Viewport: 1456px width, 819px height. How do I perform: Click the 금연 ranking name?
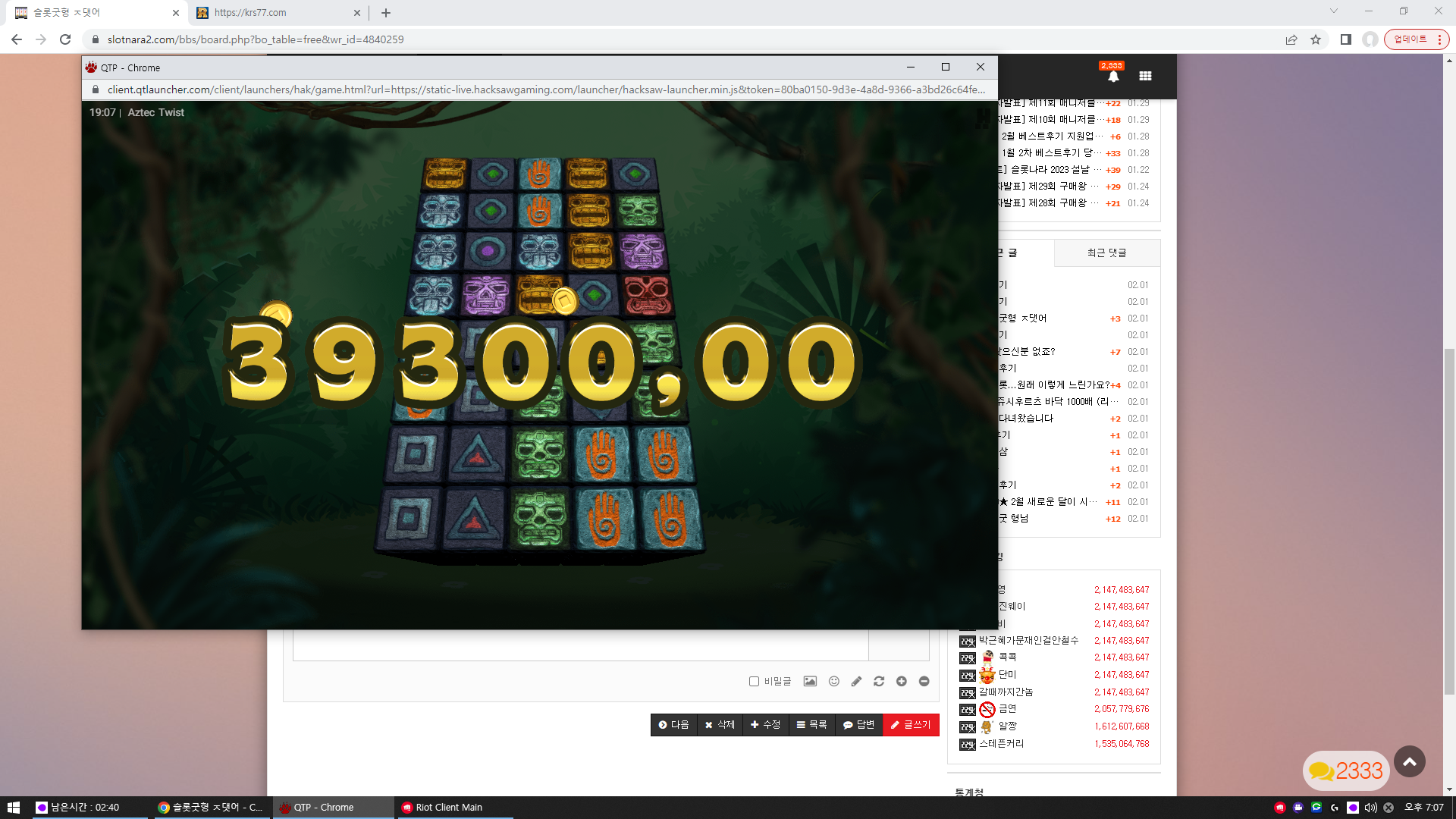(x=1007, y=709)
